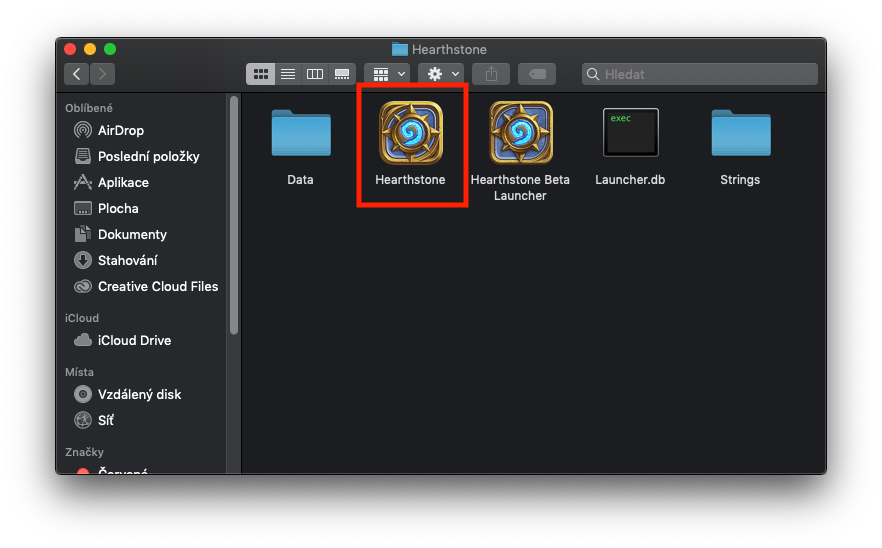The height and width of the screenshot is (548, 882).
Task: Select the Hearthstone Beta Launcher app
Action: (x=521, y=133)
